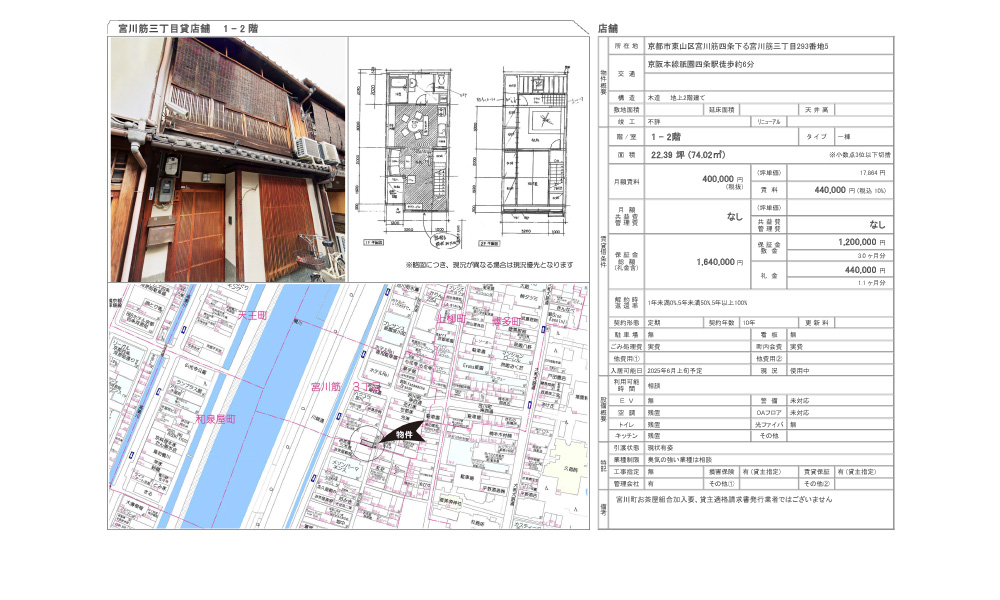Click the tax-included rent 440,000 円 (税込 10%)
This screenshot has height=600, width=1000.
[849, 190]
